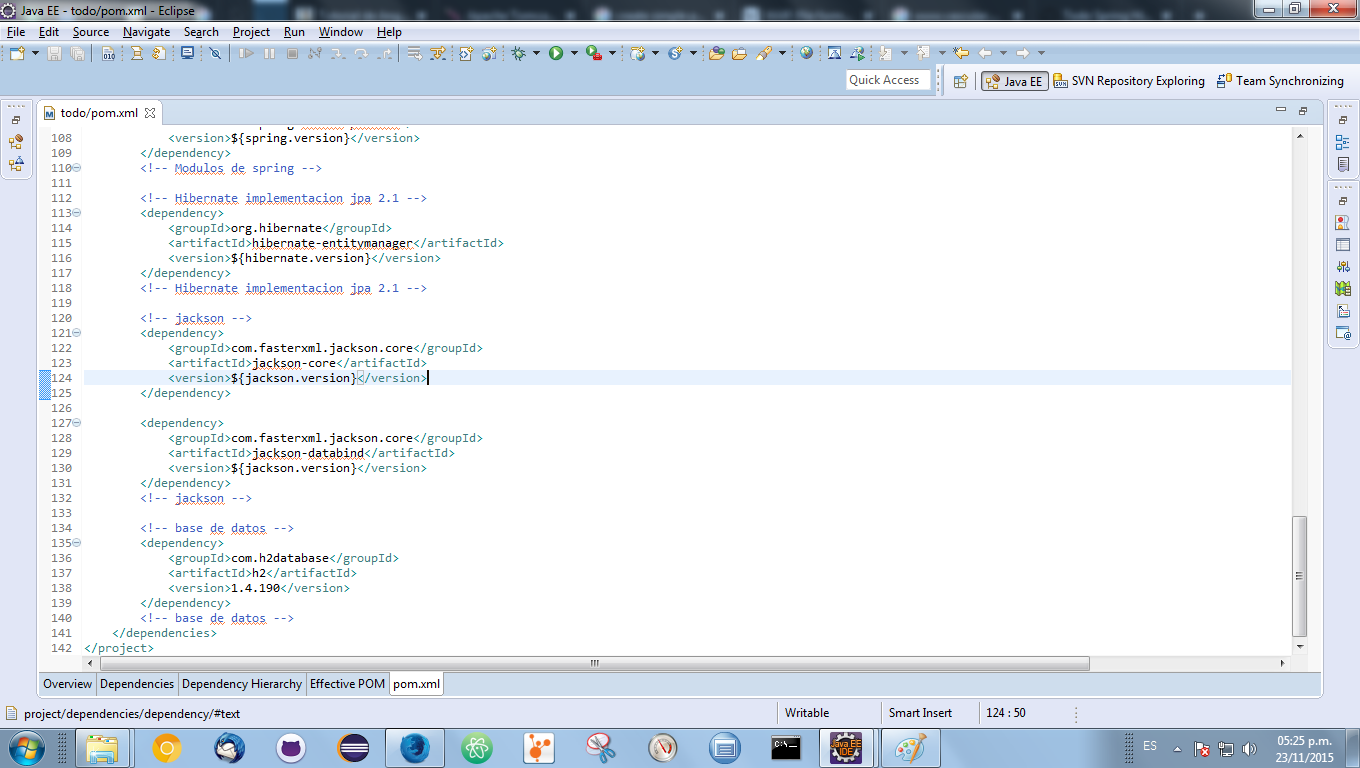Screen dimensions: 1360x768
Task: Switch to the Dependency Hierarchy tab
Action: point(242,684)
